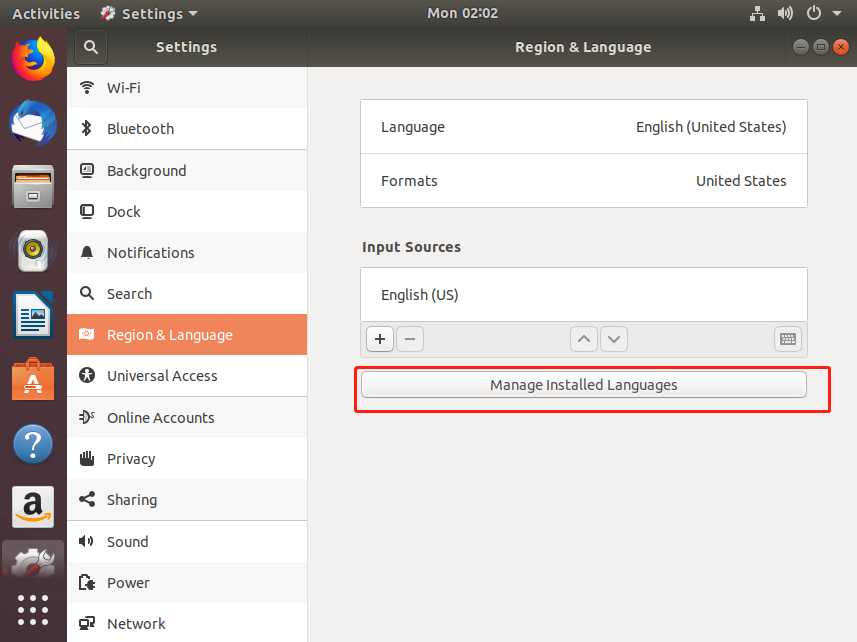Open Wi-Fi settings panel
The height and width of the screenshot is (642, 857).
(187, 87)
